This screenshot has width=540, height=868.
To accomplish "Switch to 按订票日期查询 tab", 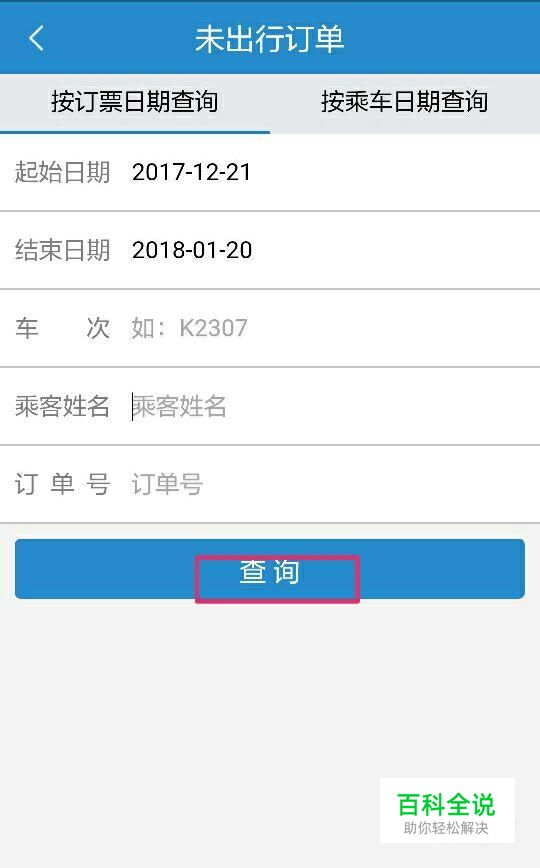I will 135,103.
